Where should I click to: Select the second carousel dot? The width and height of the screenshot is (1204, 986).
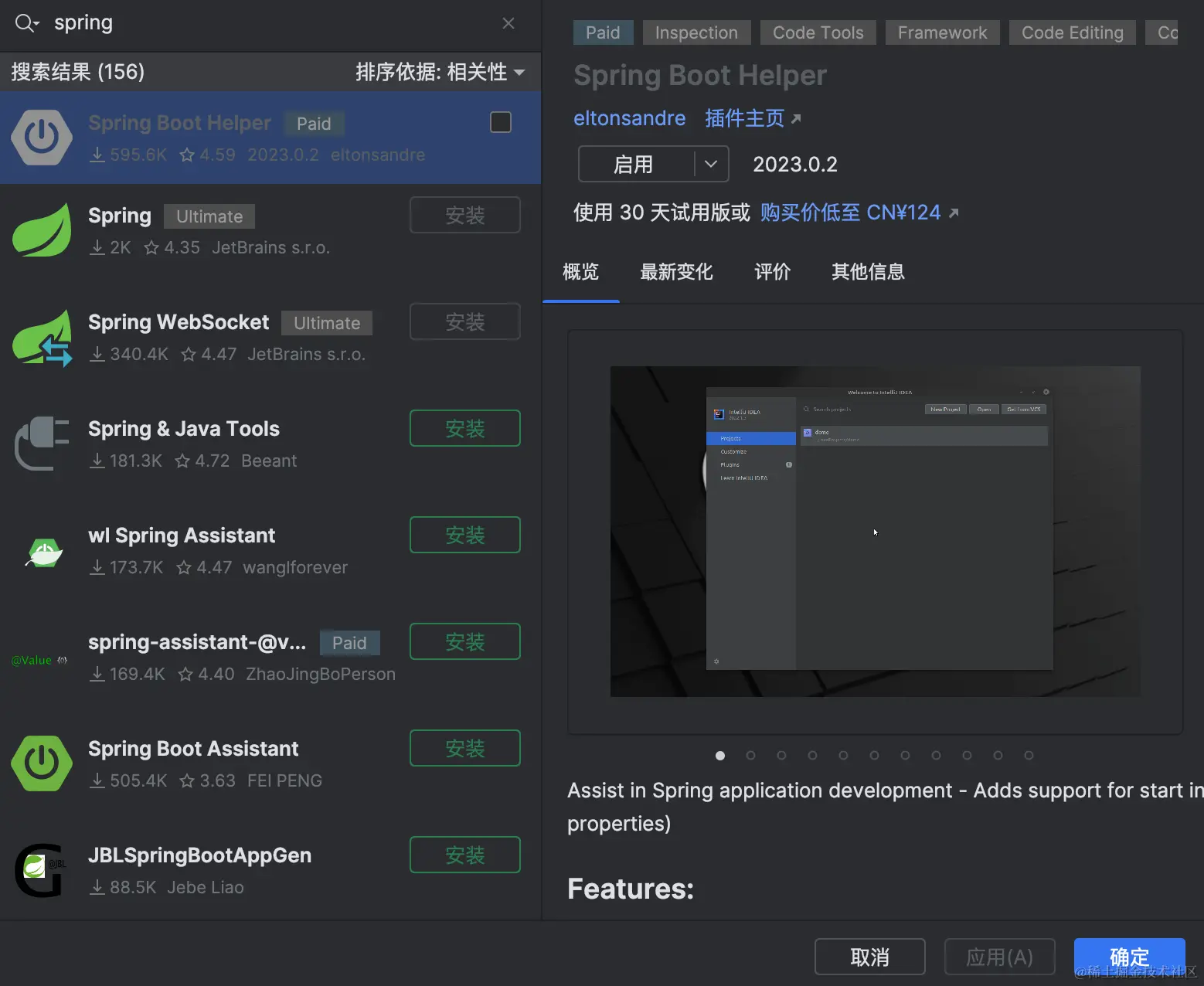[750, 756]
